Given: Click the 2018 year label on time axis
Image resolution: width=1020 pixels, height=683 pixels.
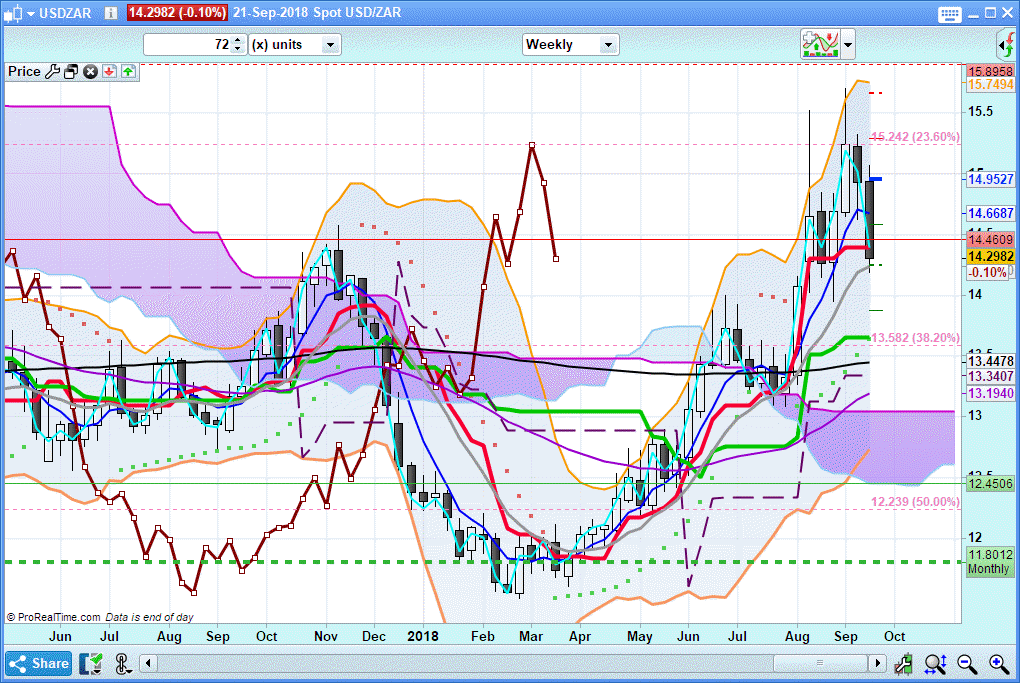Looking at the screenshot, I should [423, 636].
